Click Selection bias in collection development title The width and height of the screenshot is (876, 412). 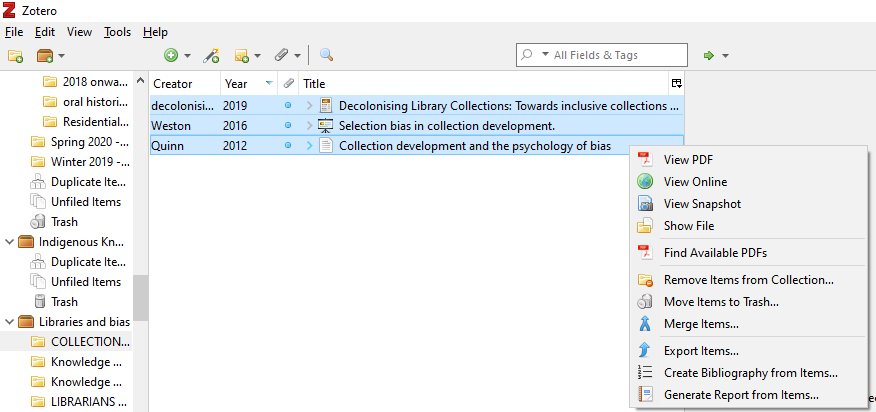447,126
